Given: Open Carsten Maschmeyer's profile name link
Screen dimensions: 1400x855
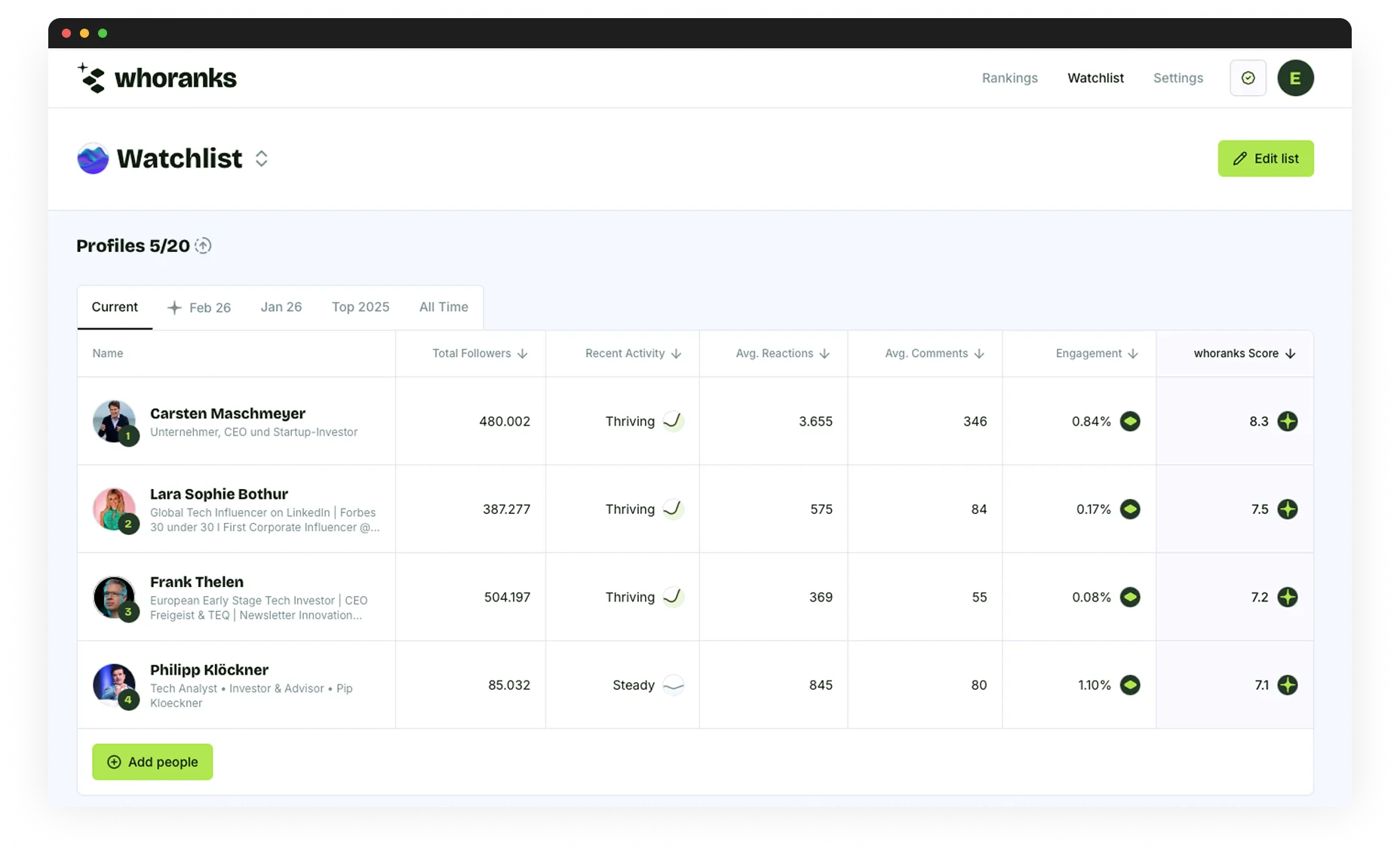Looking at the screenshot, I should 228,414.
